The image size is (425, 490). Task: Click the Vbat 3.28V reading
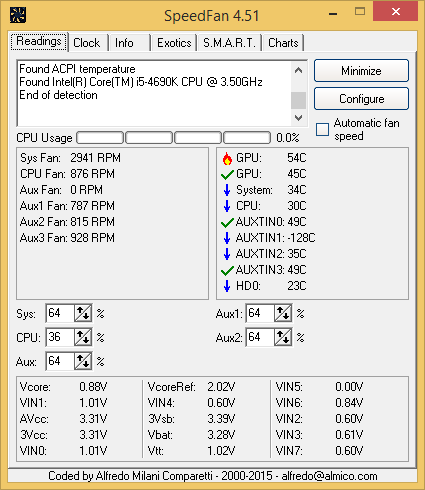(191, 435)
